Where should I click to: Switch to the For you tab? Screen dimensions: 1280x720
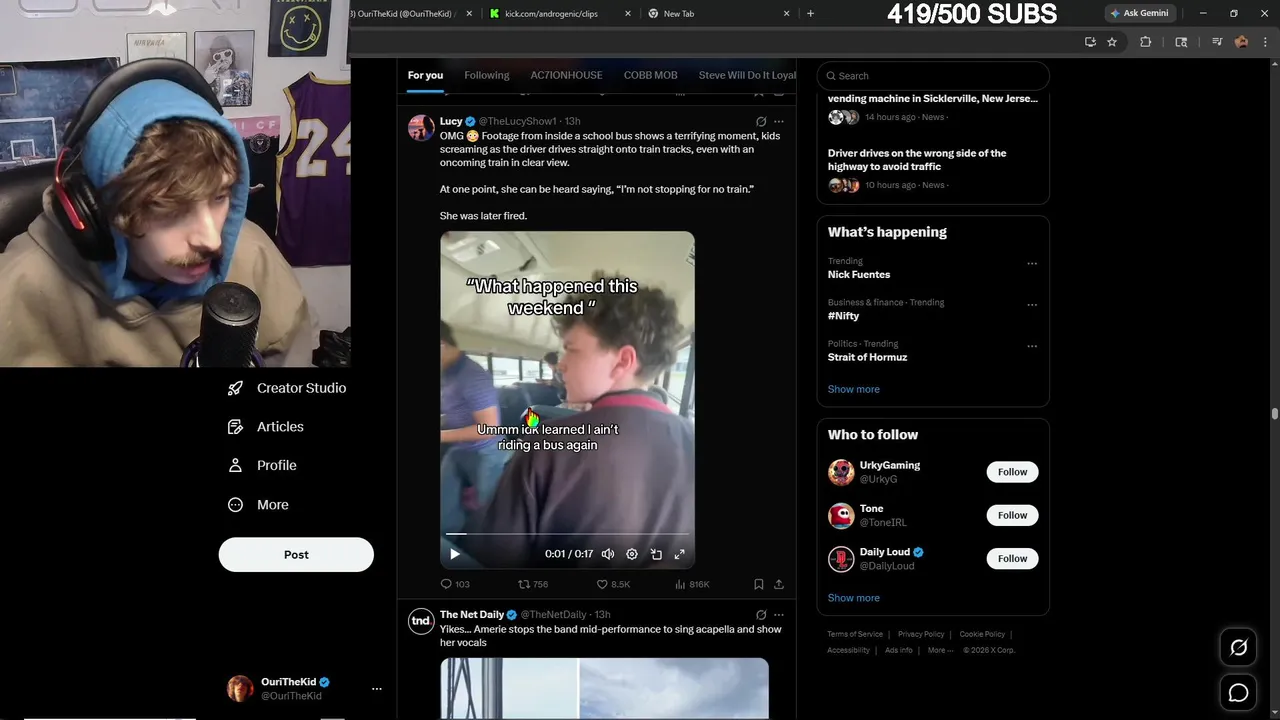click(x=425, y=75)
